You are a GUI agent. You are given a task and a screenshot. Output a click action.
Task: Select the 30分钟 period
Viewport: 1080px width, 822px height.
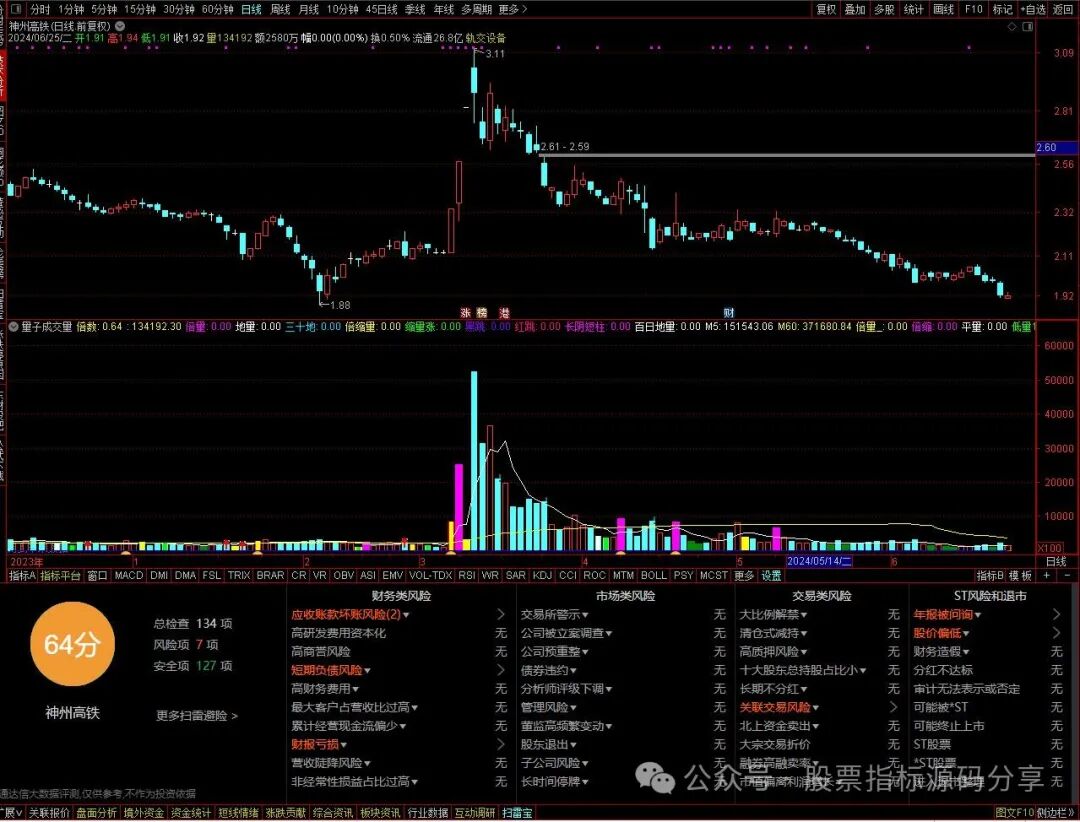pyautogui.click(x=178, y=9)
